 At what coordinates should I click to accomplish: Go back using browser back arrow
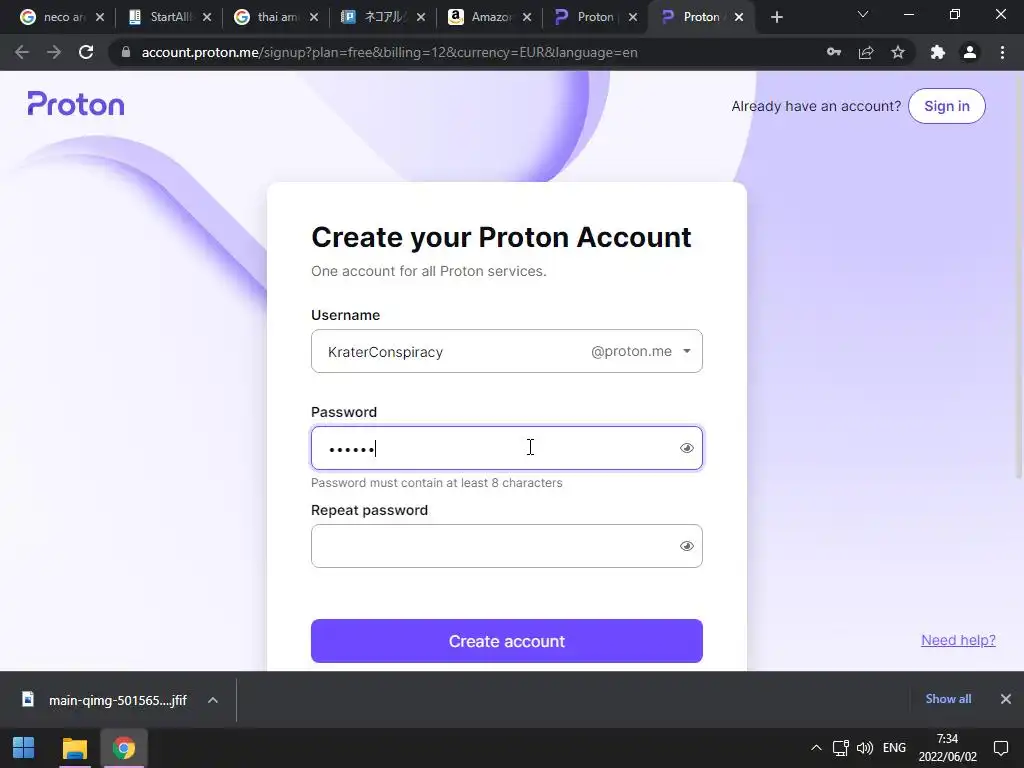[x=22, y=52]
